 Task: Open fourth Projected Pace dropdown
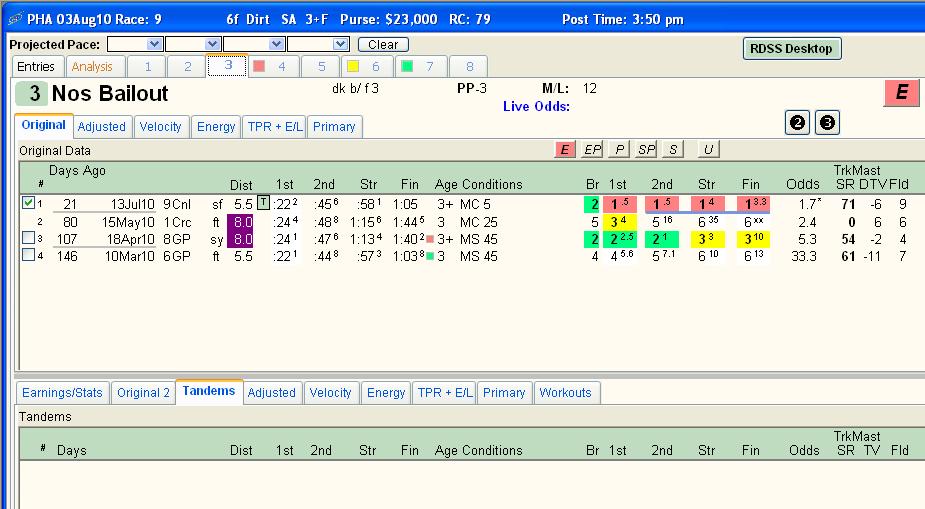click(x=340, y=44)
